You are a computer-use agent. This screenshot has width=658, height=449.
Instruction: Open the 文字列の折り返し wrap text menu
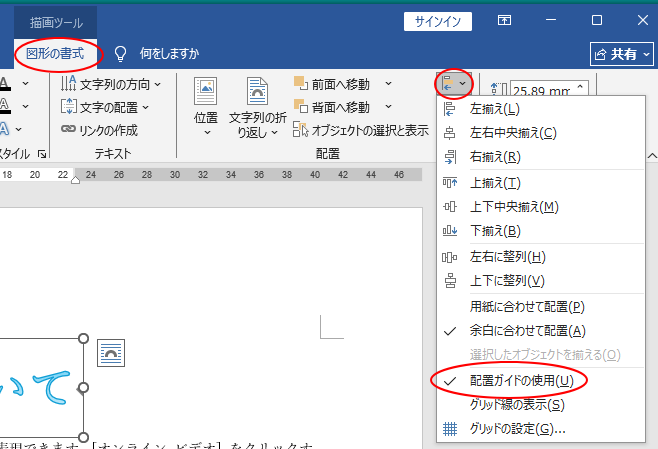click(x=258, y=107)
